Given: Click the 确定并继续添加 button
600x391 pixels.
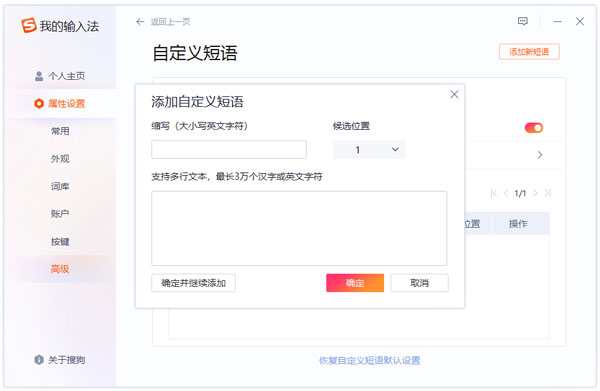Looking at the screenshot, I should (193, 283).
